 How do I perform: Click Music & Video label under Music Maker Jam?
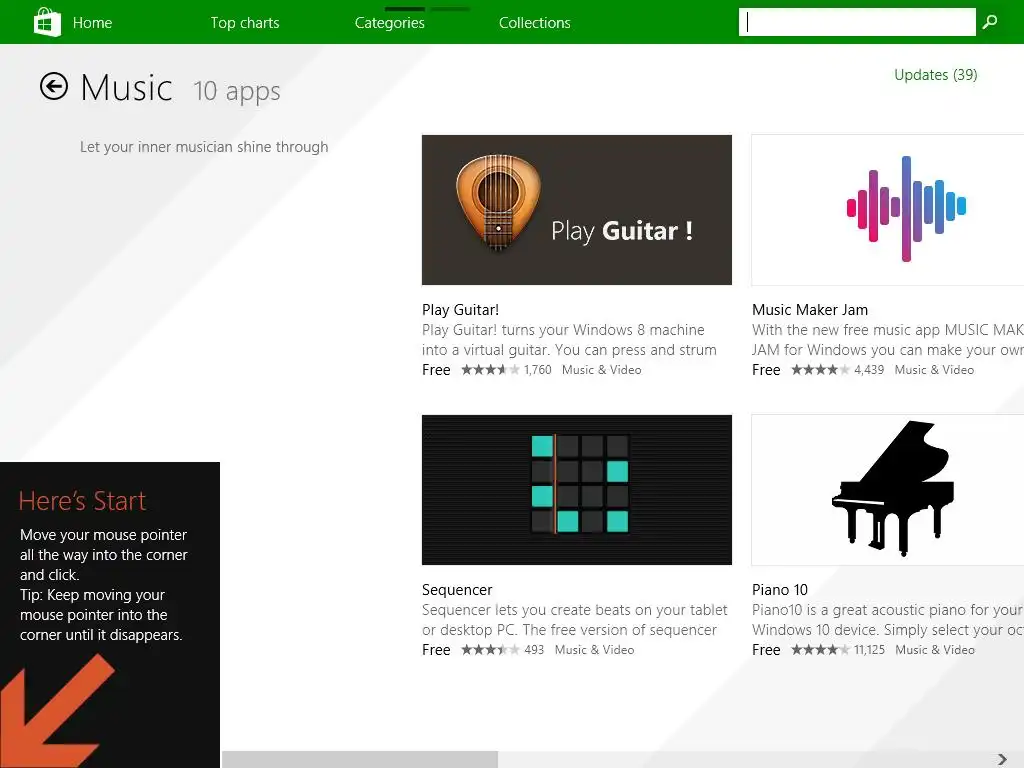click(935, 370)
